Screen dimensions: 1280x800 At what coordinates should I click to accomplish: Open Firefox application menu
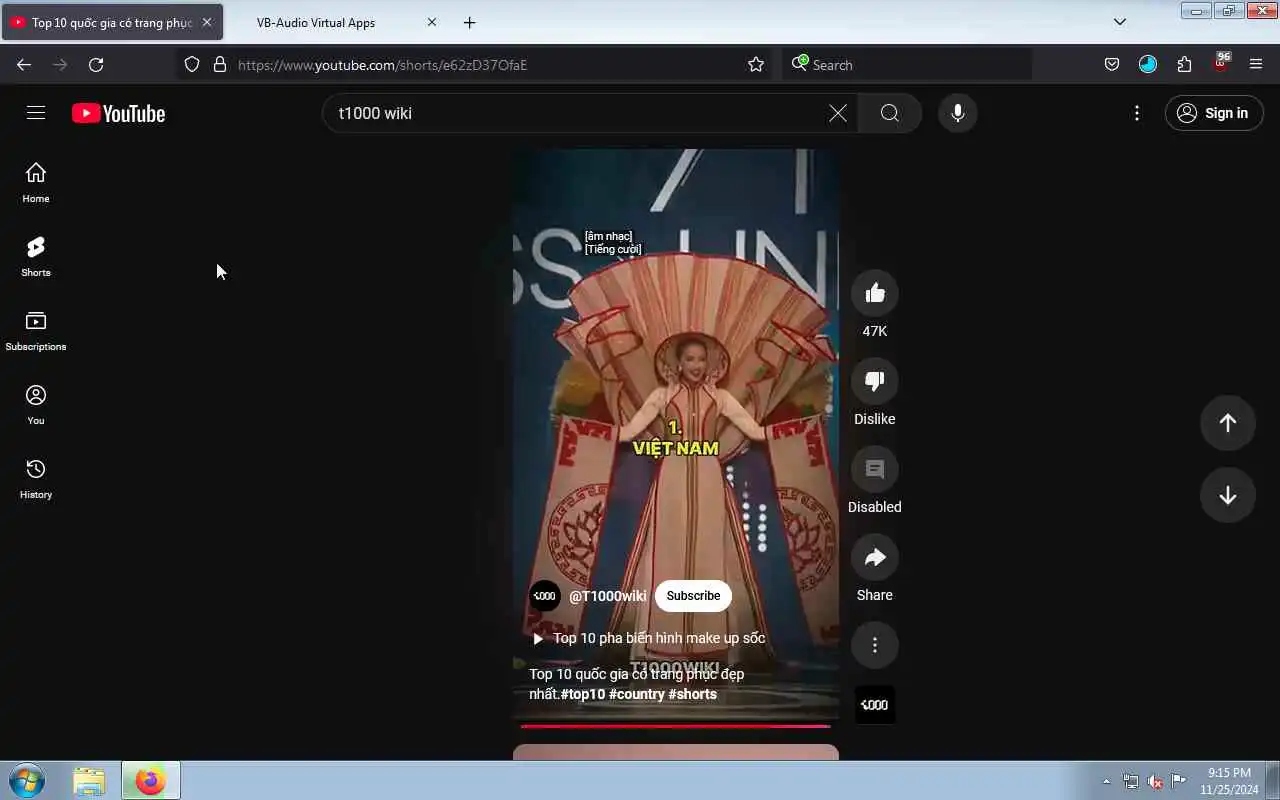[x=1256, y=65]
